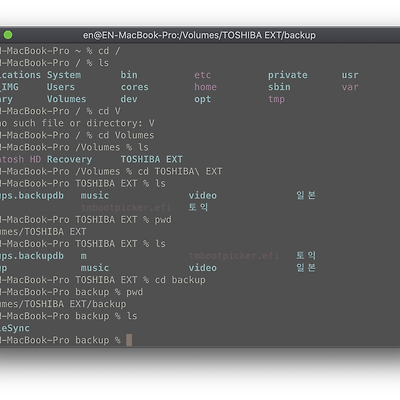Image resolution: width=400 pixels, height=400 pixels.
Task: Select TOSHIBA EXT in the Volumes listing
Action: (152, 159)
